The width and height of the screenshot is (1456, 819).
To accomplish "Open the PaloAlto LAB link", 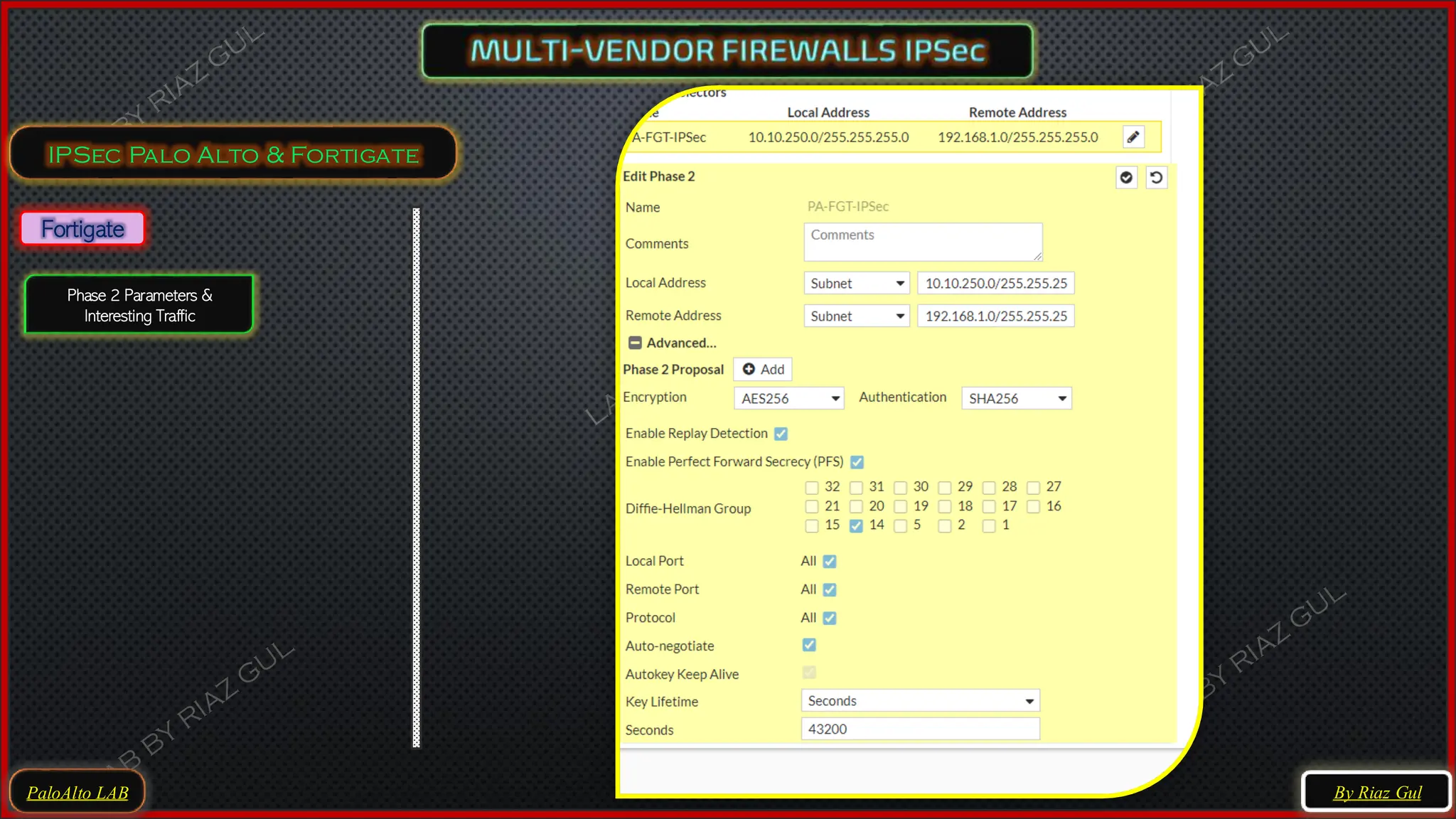I will 77,792.
